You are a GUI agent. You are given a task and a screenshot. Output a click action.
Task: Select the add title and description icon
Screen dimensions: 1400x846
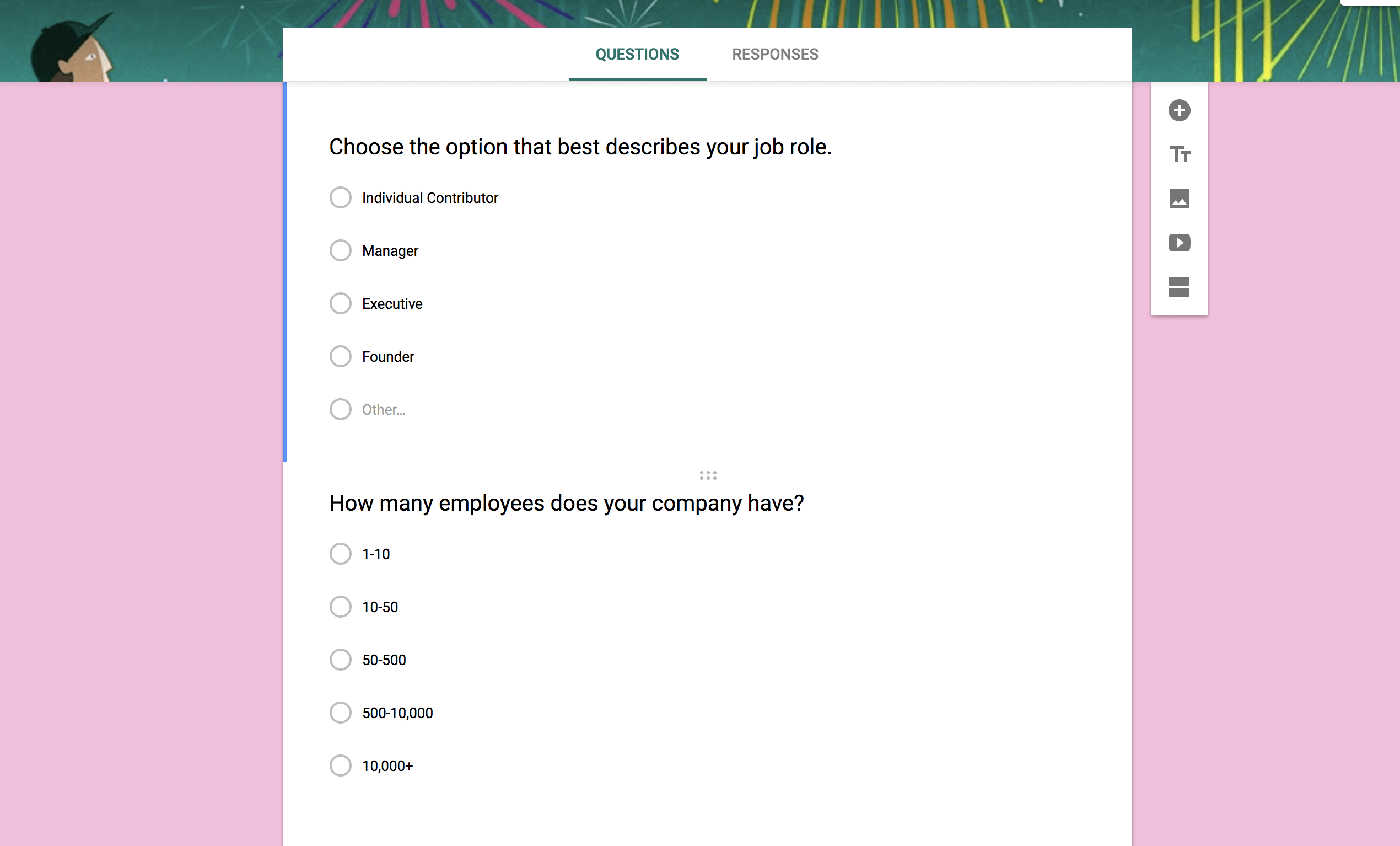point(1180,154)
